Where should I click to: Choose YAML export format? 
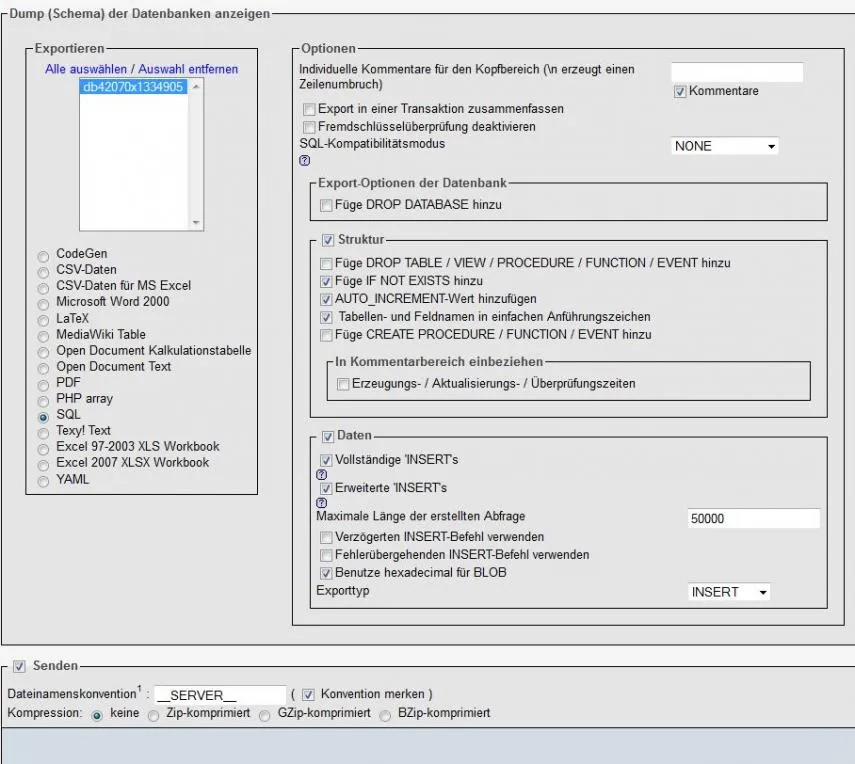click(x=43, y=481)
